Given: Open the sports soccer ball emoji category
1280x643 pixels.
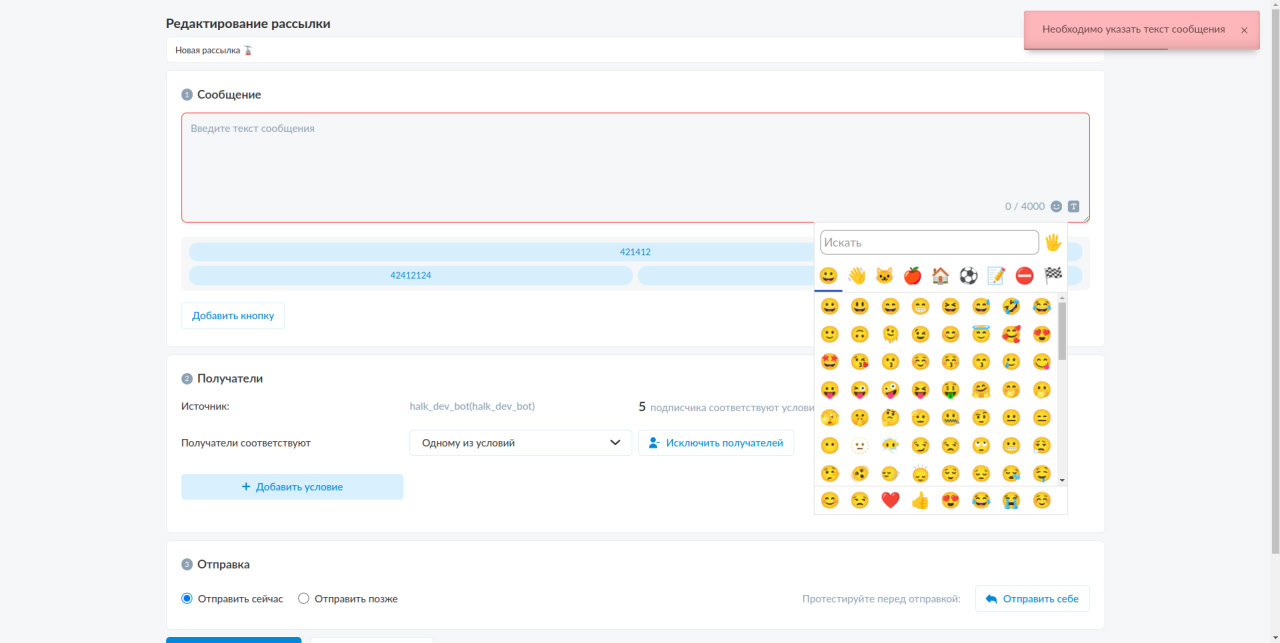Looking at the screenshot, I should click(968, 276).
